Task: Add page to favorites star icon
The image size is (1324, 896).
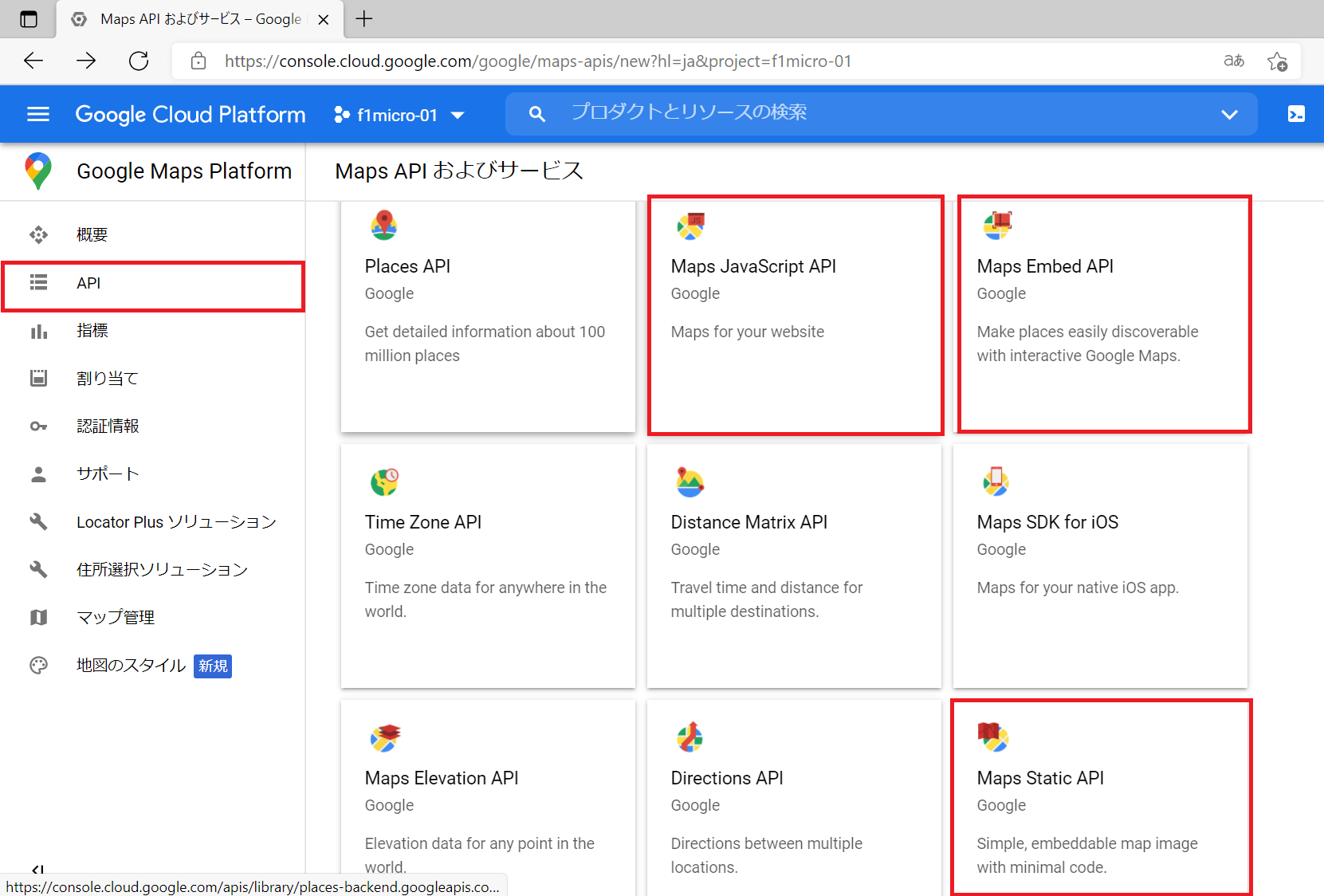Action: tap(1277, 61)
